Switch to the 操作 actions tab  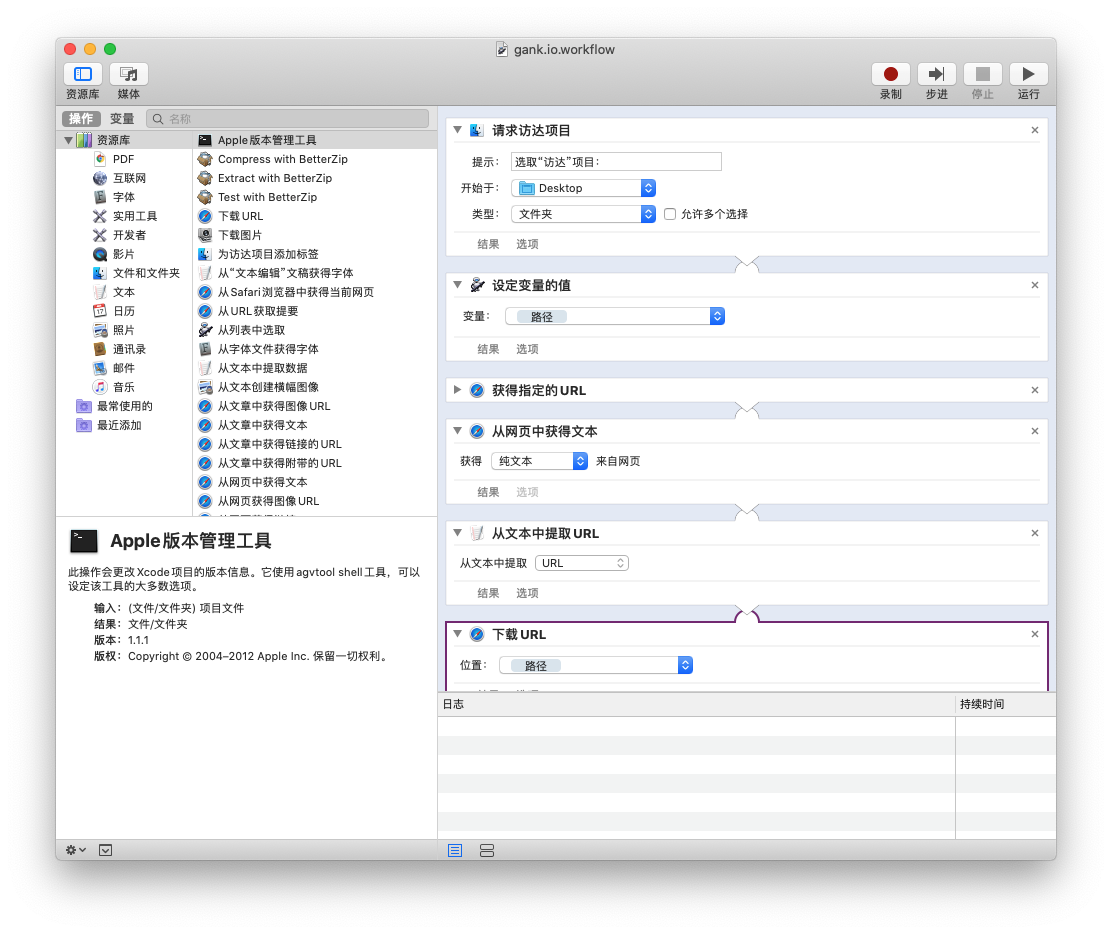tap(81, 118)
